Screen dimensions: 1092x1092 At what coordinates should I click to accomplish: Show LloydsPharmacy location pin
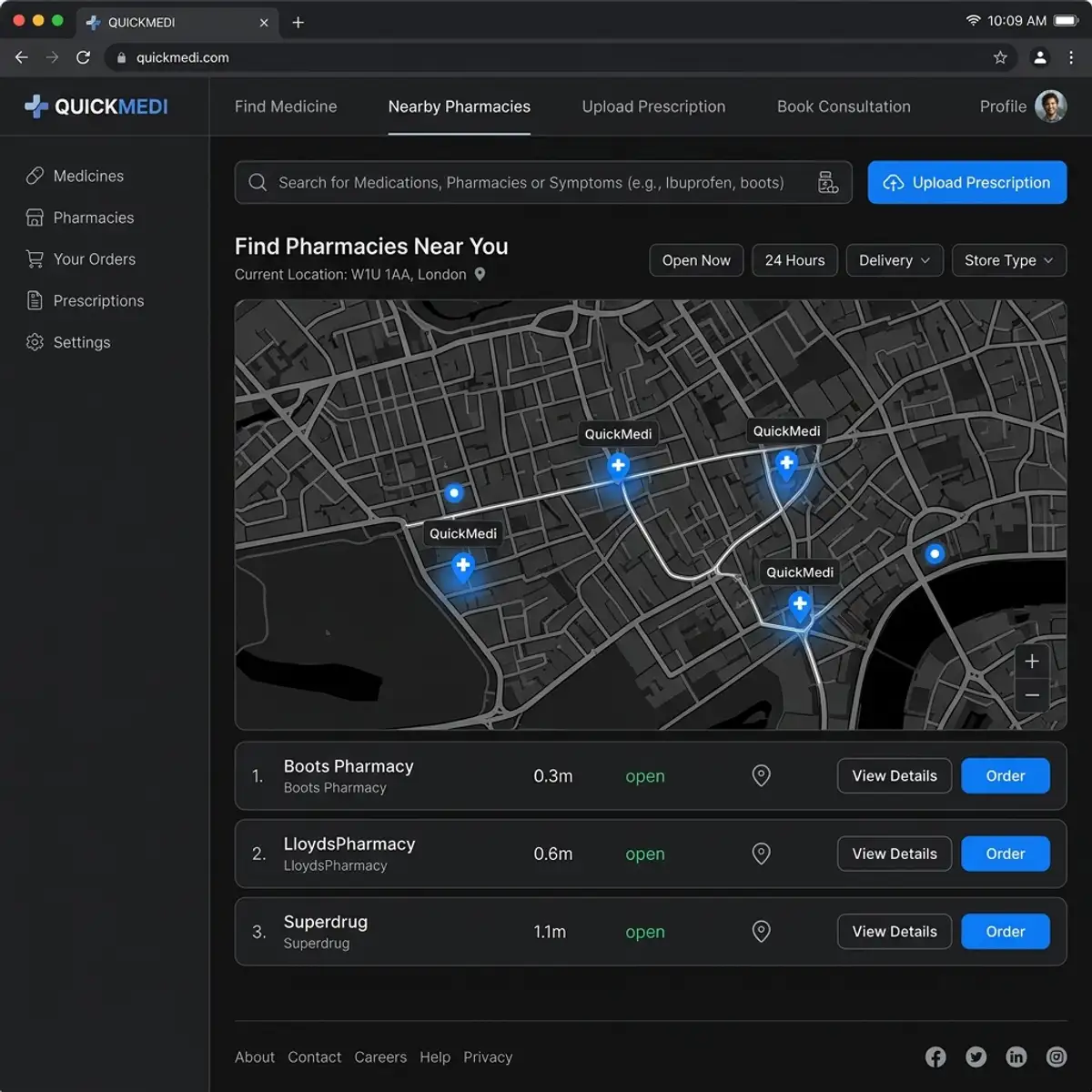pyautogui.click(x=762, y=854)
